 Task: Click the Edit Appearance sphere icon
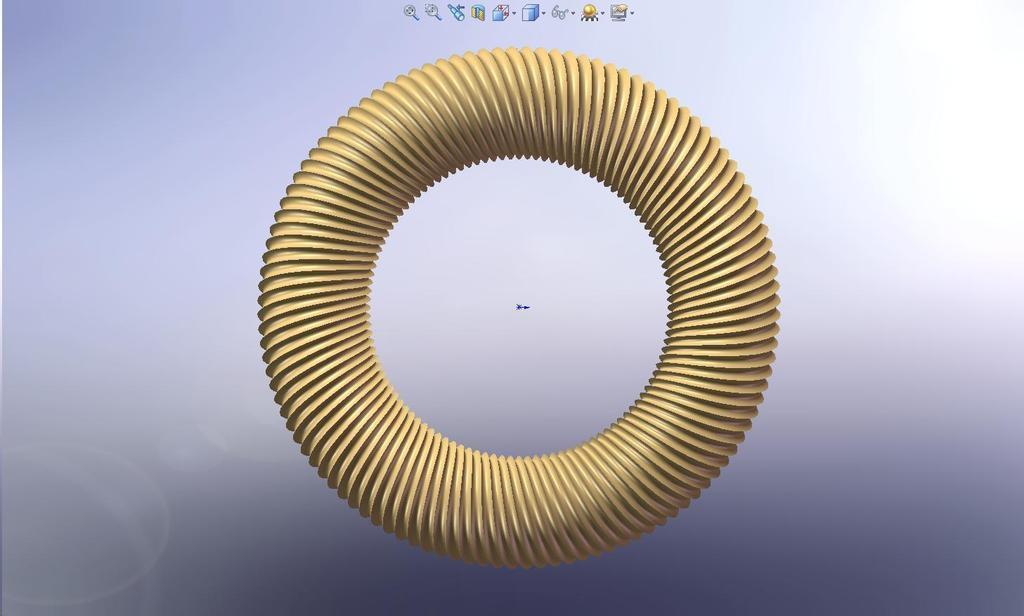pyautogui.click(x=590, y=12)
